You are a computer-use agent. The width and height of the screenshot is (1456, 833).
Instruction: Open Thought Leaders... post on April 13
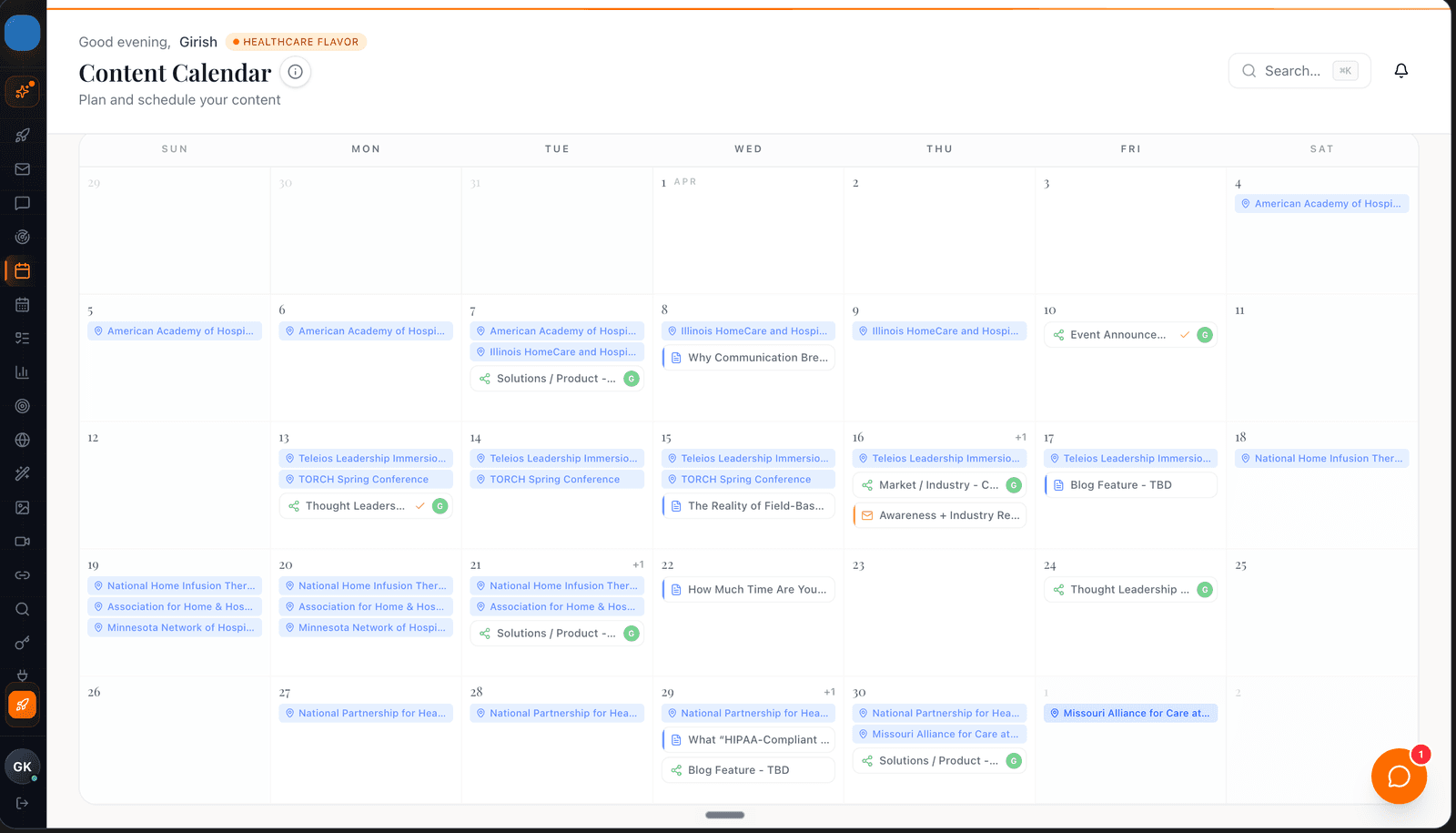366,506
